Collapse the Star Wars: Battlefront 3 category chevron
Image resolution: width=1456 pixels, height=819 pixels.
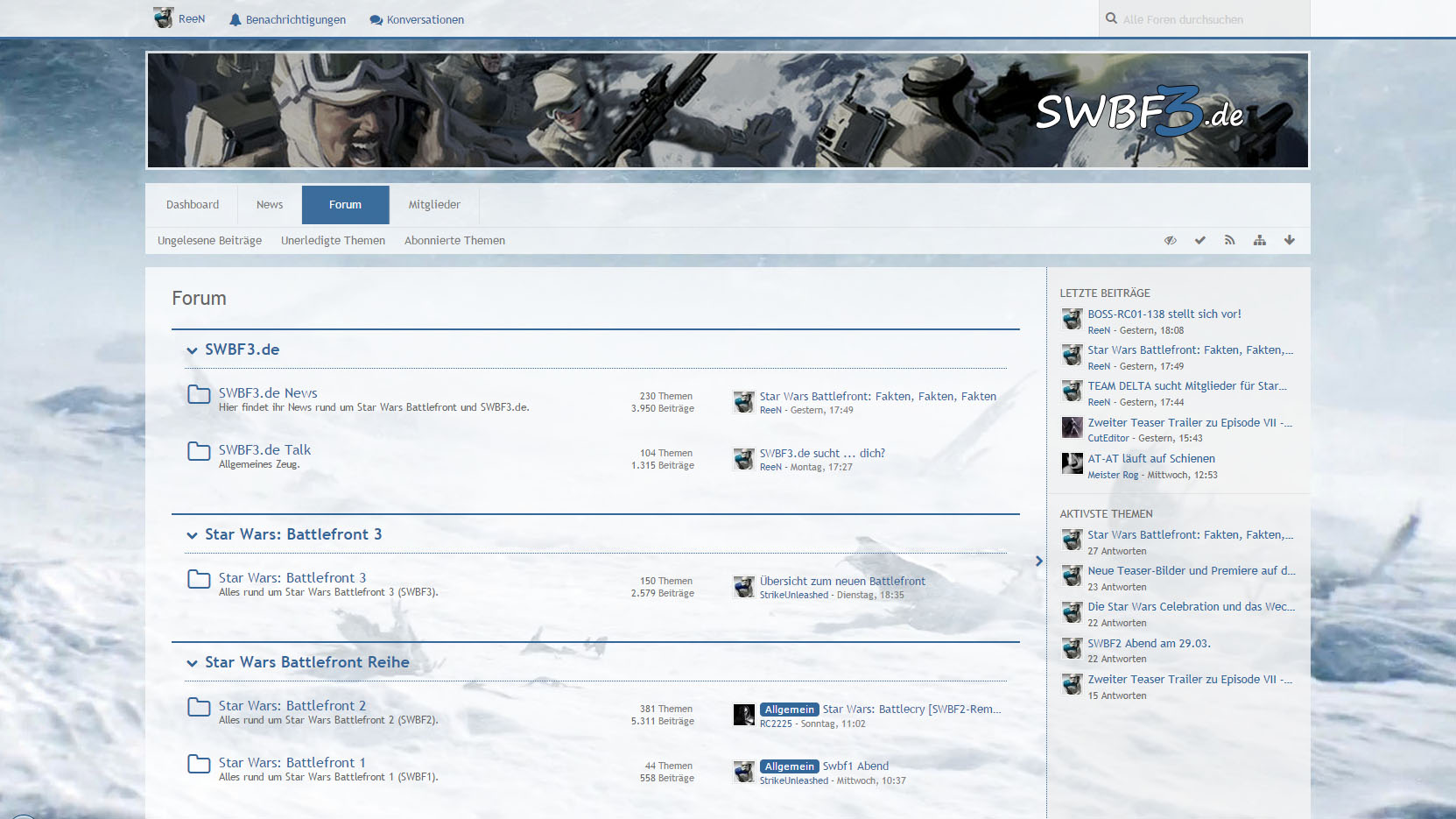point(192,535)
